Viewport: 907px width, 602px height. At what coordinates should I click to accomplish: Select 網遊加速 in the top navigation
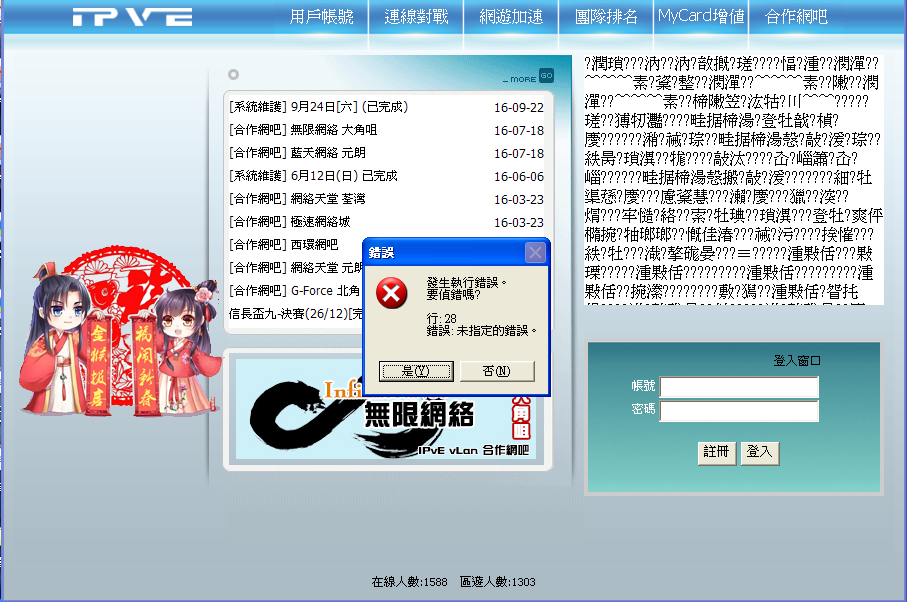[510, 16]
